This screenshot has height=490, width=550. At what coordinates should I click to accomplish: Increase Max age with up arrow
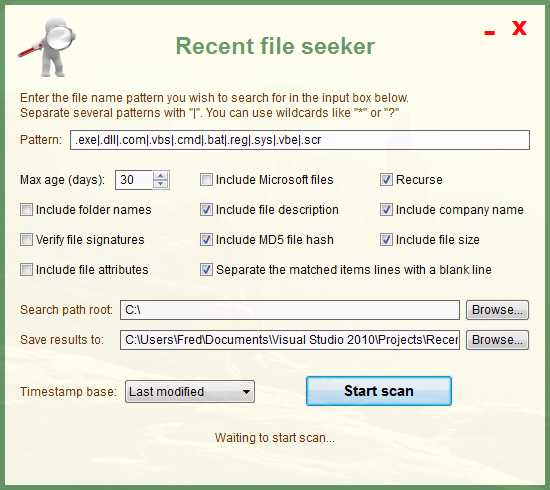161,176
